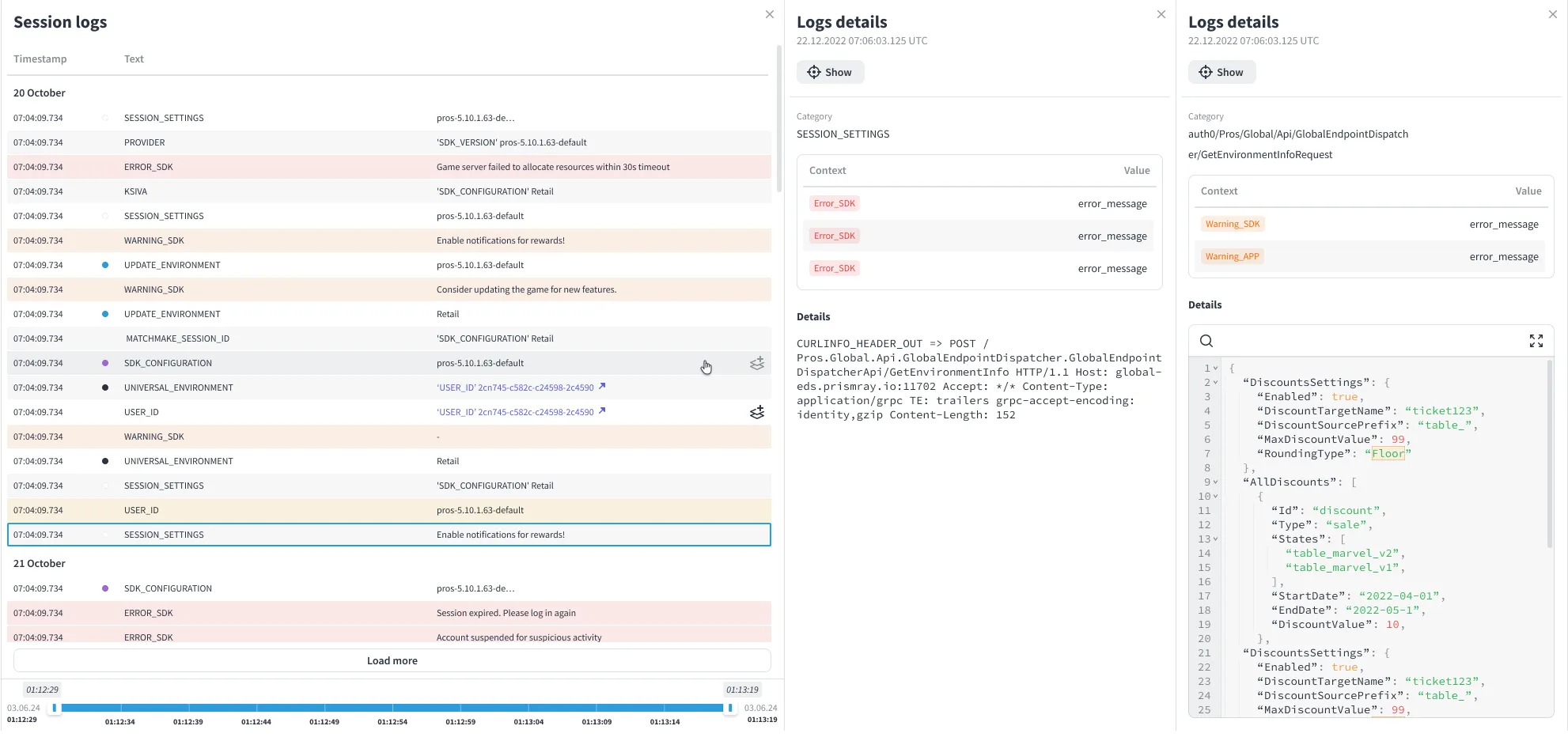This screenshot has height=741, width=1568.
Task: Click the highlighted SESSION_SETTINGS 'Enable notifications for rewards!' row
Action: pos(389,535)
